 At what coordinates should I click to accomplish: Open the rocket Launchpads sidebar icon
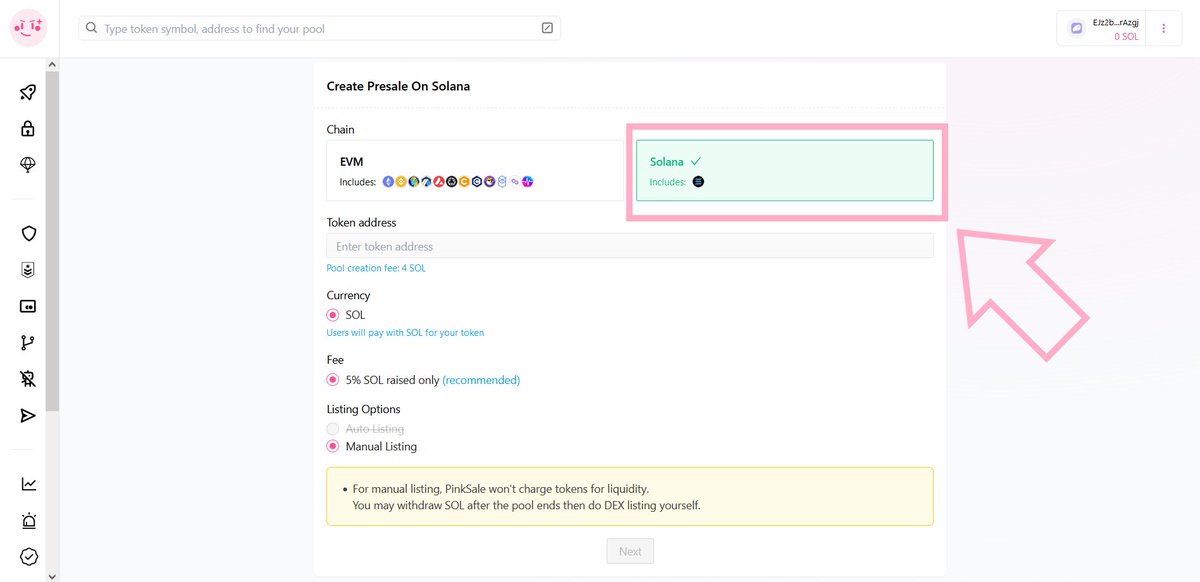pyautogui.click(x=28, y=92)
